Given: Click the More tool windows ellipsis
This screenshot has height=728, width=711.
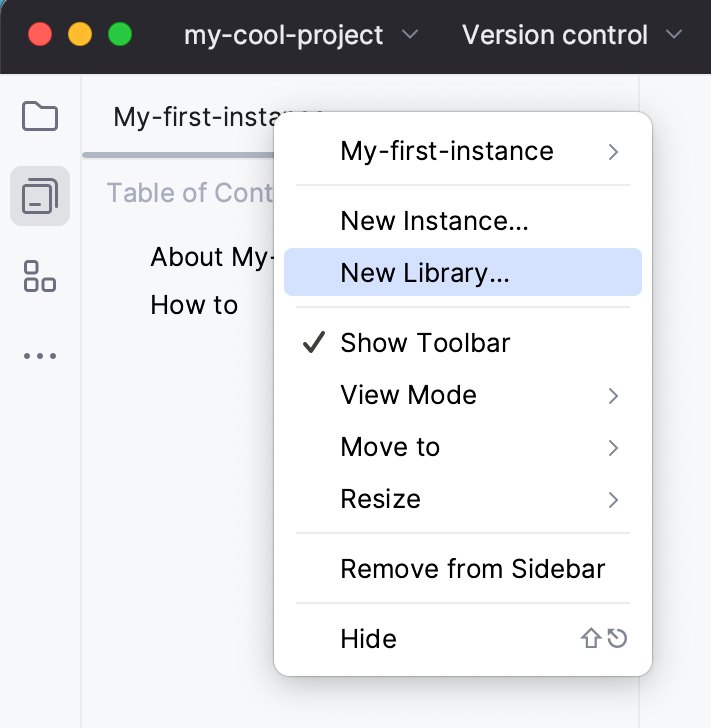Looking at the screenshot, I should (40, 356).
